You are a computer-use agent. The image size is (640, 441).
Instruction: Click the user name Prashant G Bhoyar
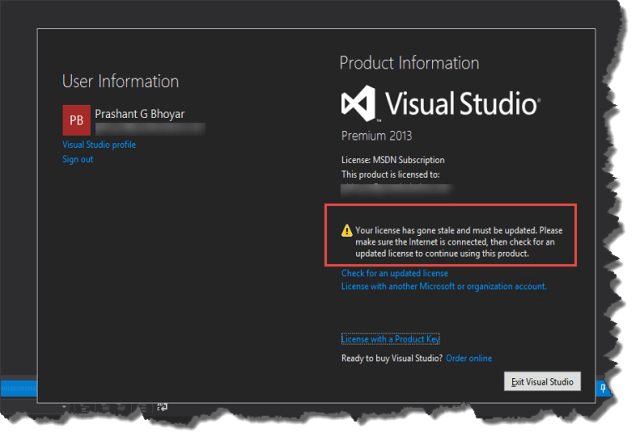(140, 113)
